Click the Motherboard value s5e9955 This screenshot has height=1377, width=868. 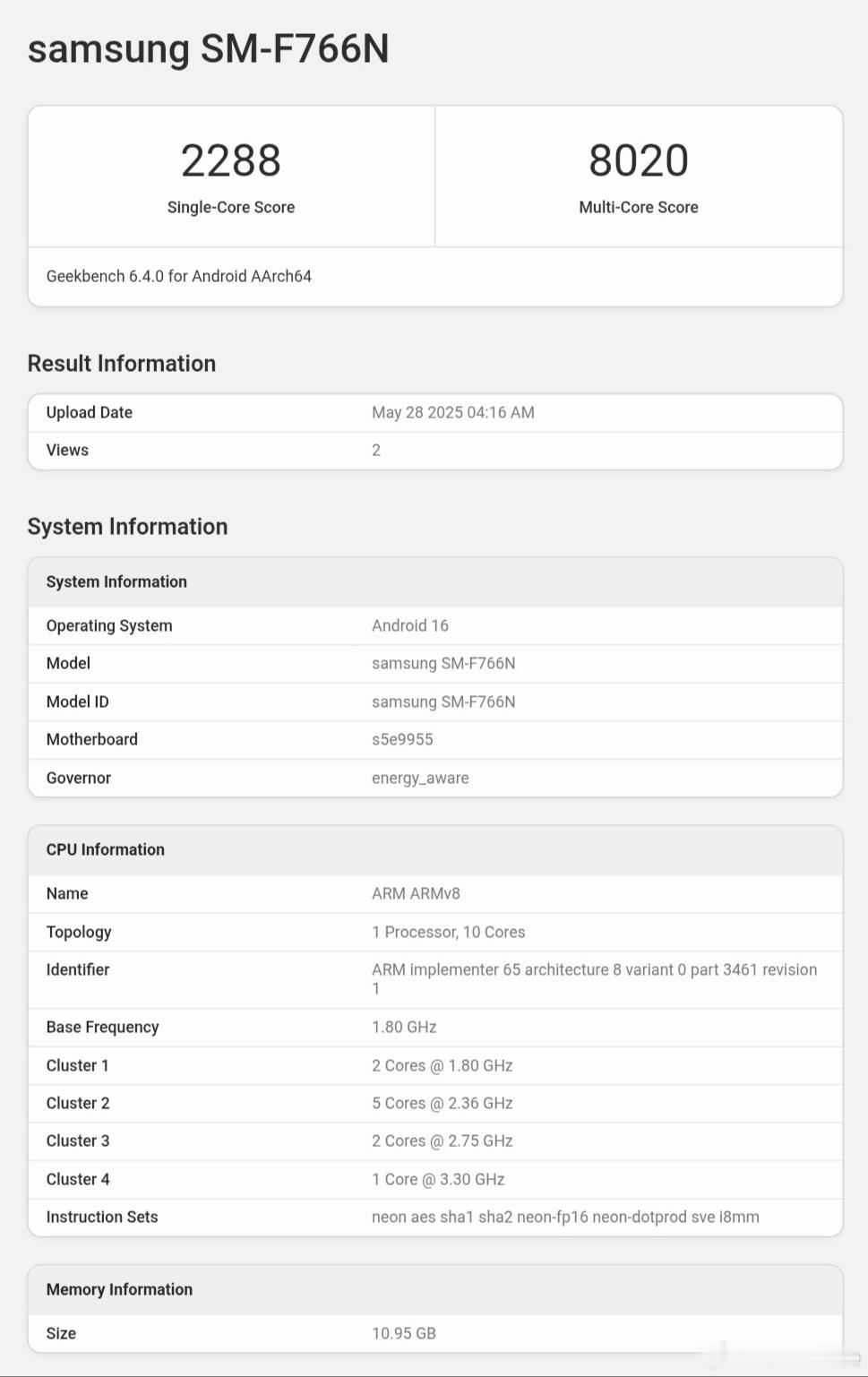402,739
